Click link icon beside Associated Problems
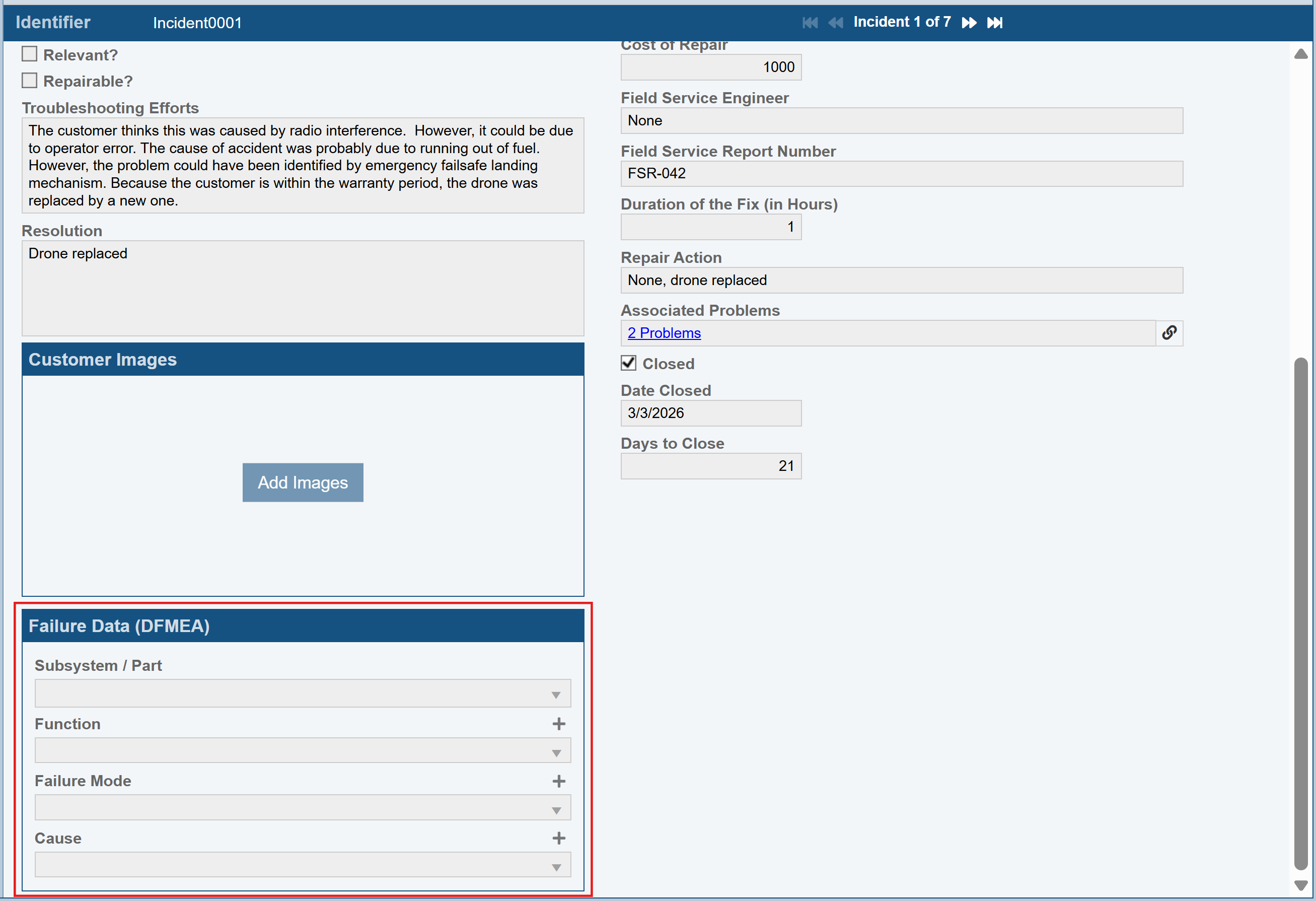This screenshot has width=1316, height=901. [1169, 333]
